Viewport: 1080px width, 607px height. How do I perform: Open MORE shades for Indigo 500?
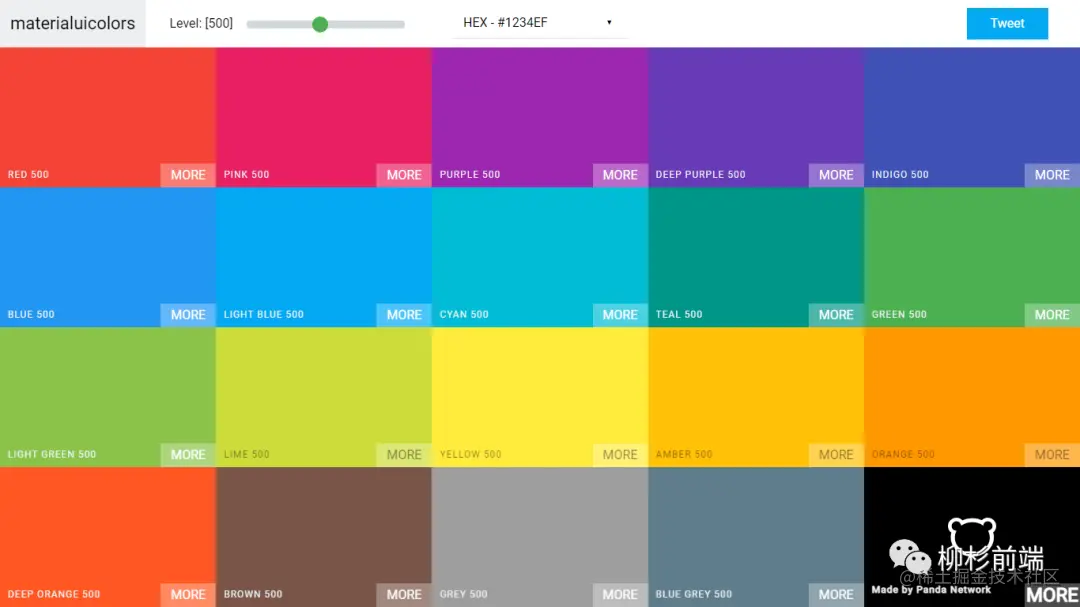pos(1052,175)
